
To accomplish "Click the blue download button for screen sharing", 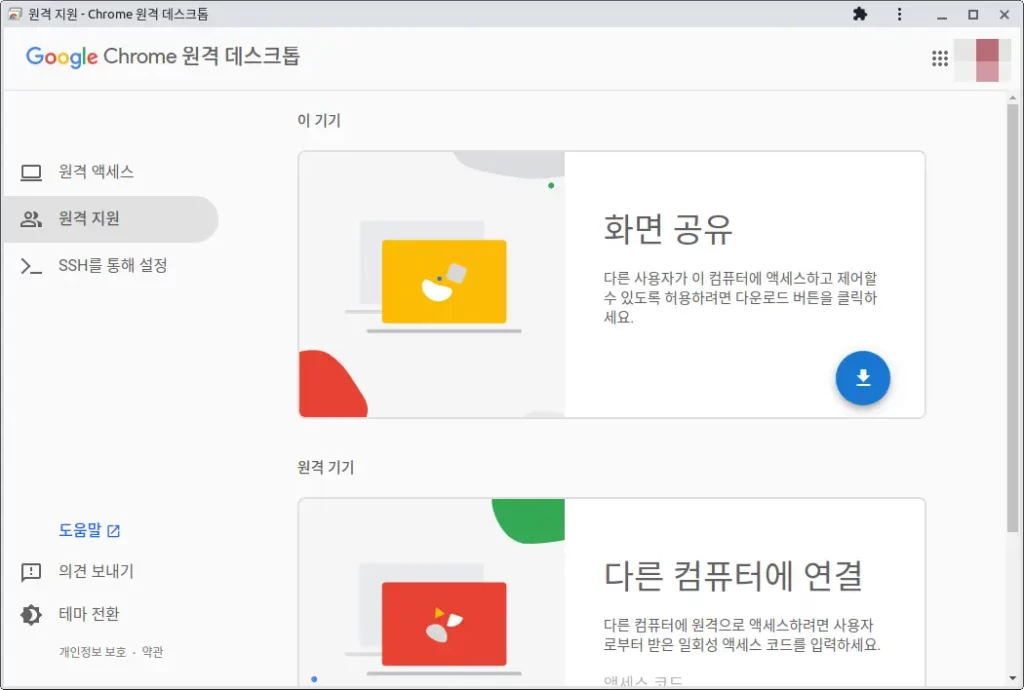I will [862, 378].
